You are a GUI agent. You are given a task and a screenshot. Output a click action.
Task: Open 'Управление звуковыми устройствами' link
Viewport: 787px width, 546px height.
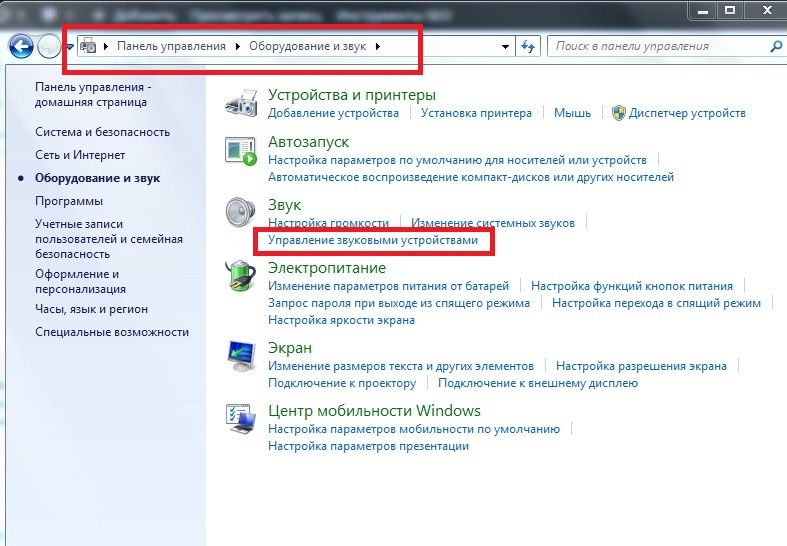coord(373,240)
